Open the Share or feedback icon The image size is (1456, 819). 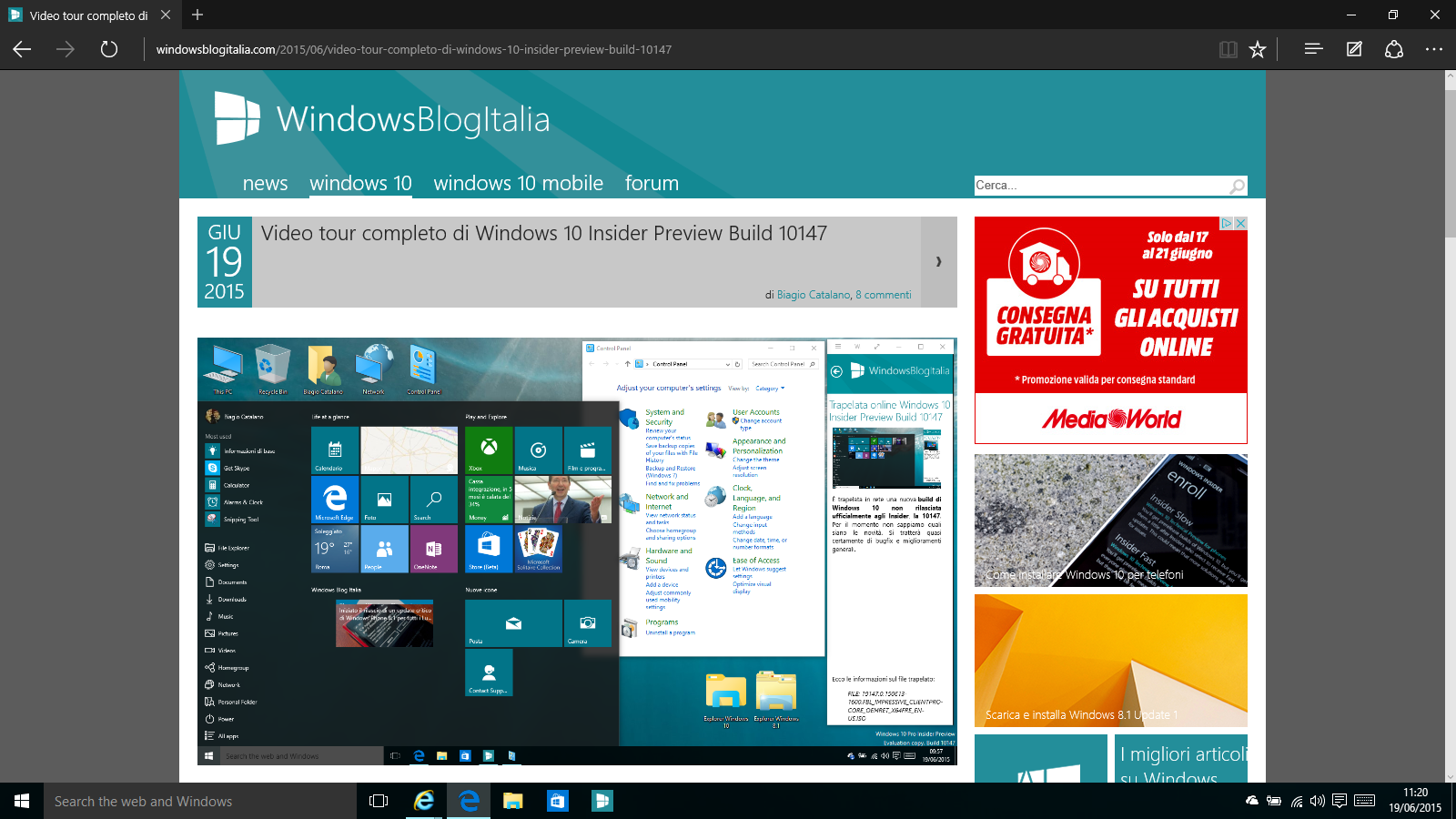(x=1394, y=49)
